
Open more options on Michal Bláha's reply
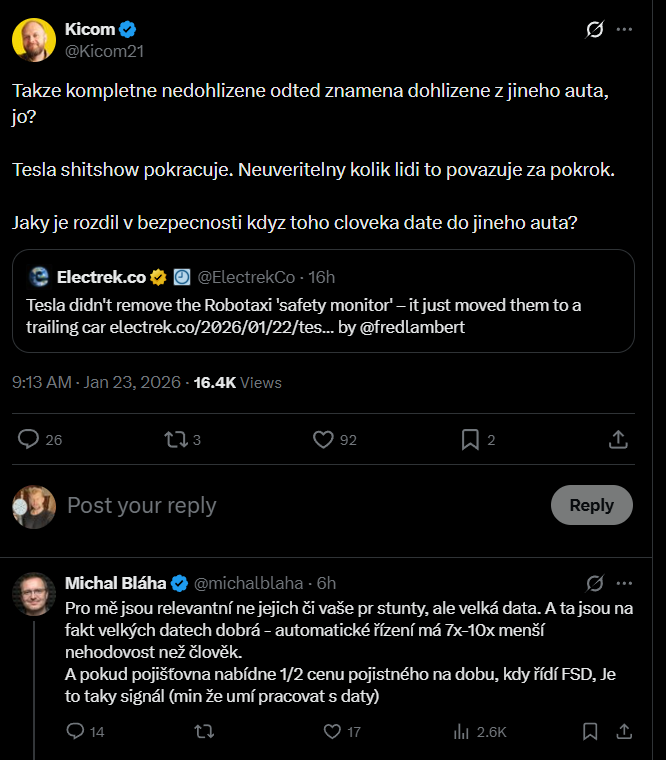point(625,583)
